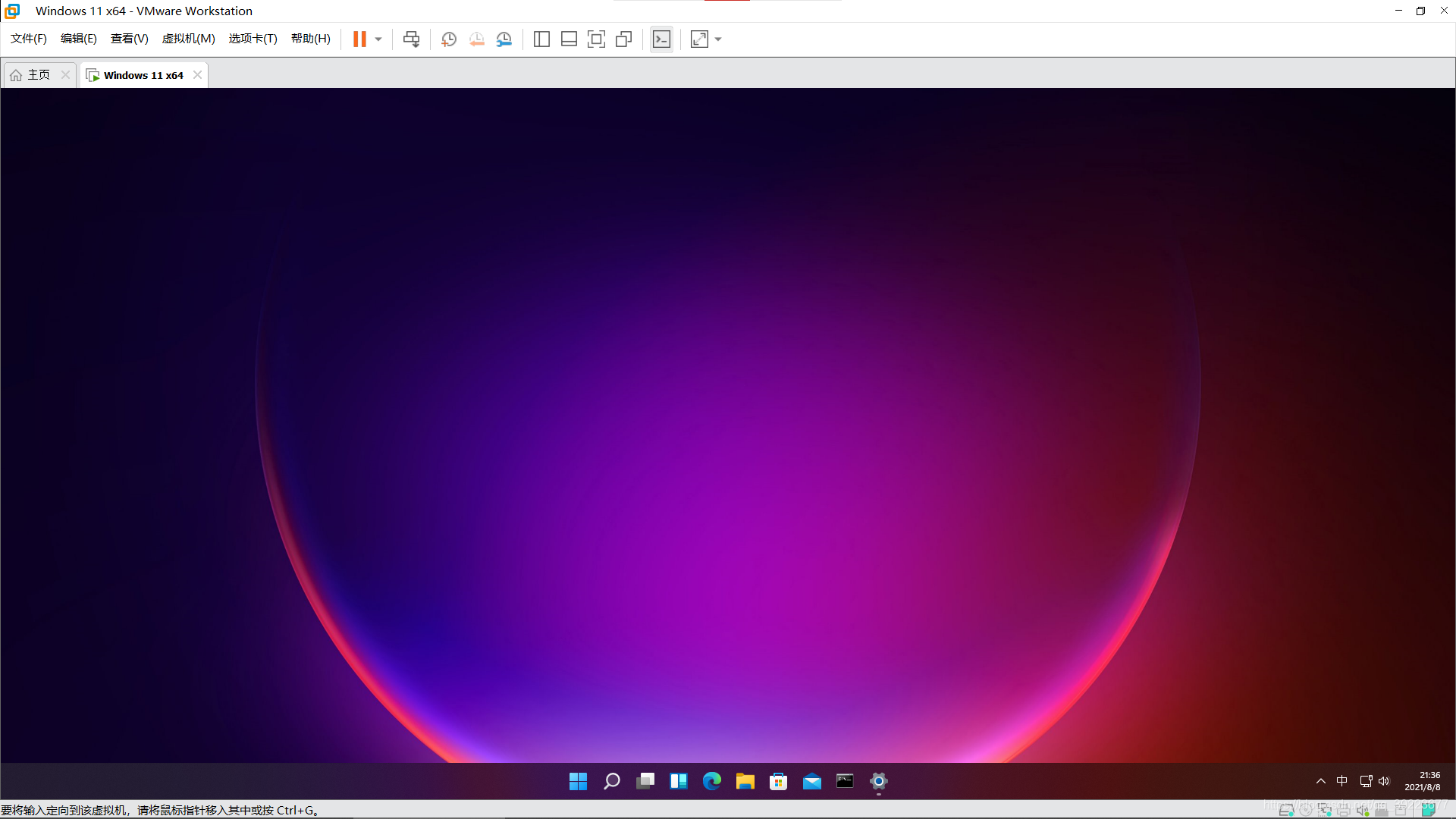
Task: Close the 主页 tab
Action: (x=65, y=74)
